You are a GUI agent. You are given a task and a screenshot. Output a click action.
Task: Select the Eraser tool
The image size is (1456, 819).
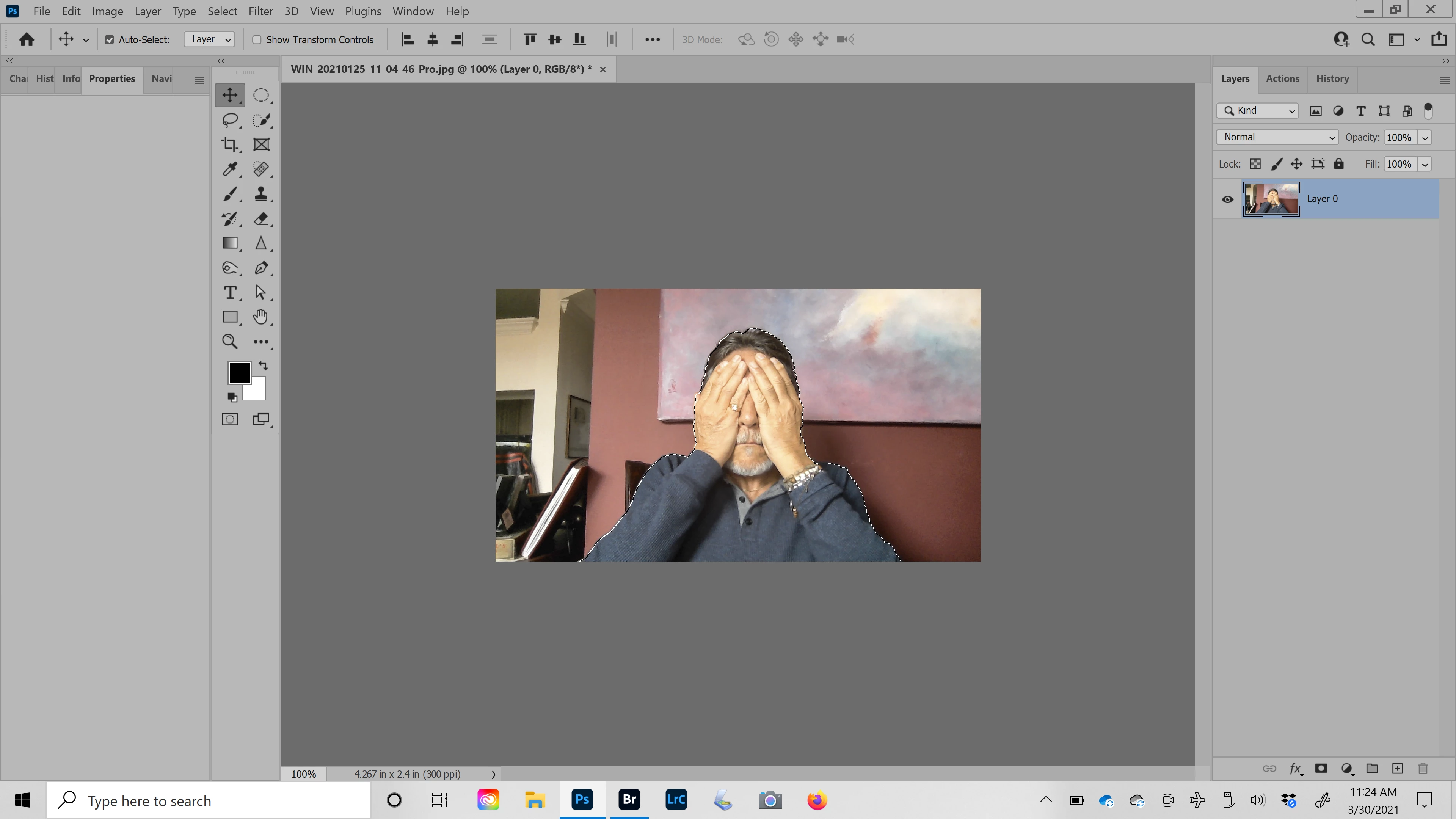click(x=260, y=219)
